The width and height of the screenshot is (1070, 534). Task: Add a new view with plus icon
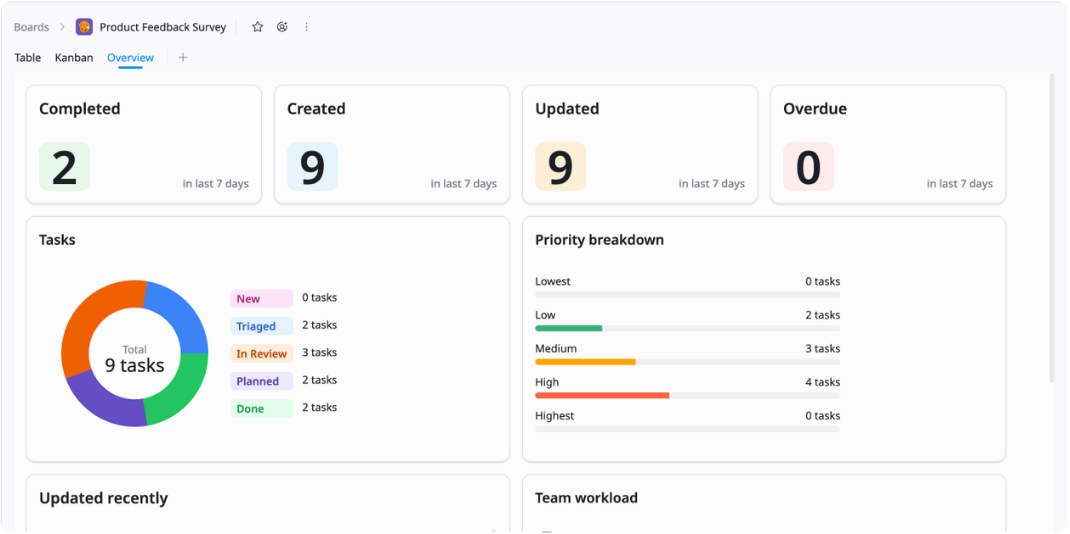183,57
